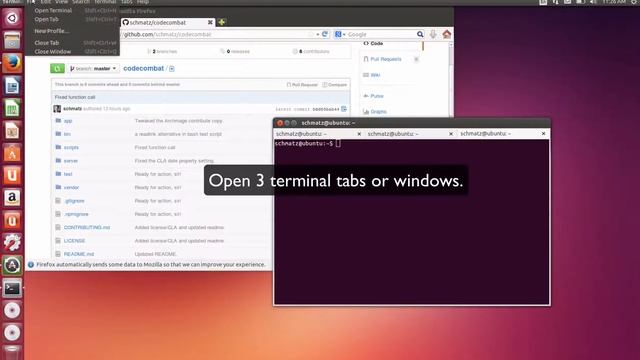Screen dimensions: 640x360
Task: Open the Wiki link in GitHub sidebar
Action: pos(371,75)
